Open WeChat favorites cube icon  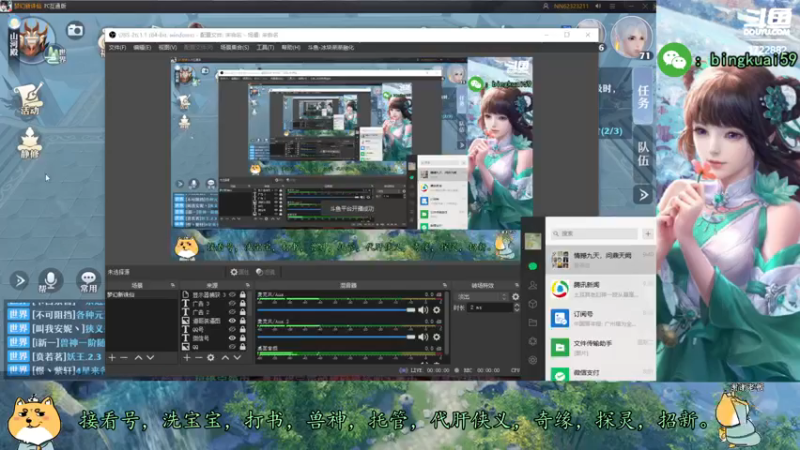[x=533, y=304]
